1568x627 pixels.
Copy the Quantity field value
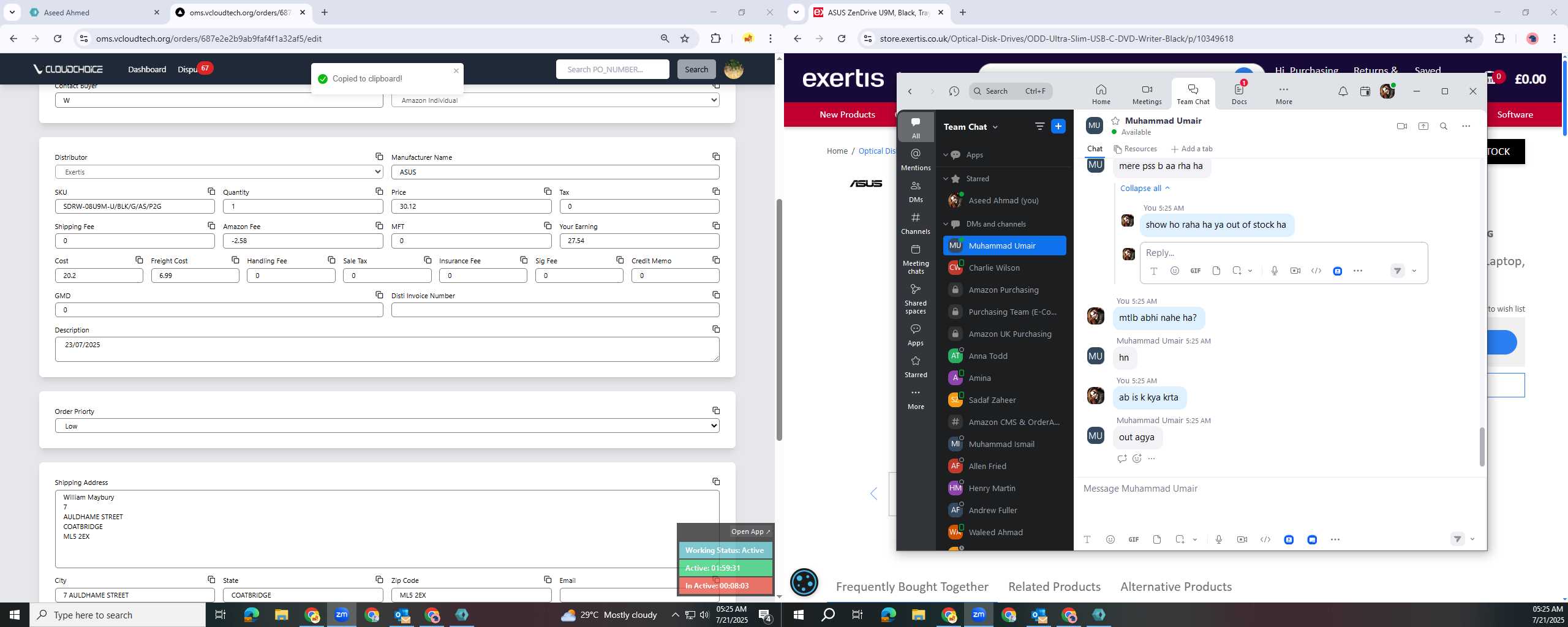pyautogui.click(x=379, y=192)
